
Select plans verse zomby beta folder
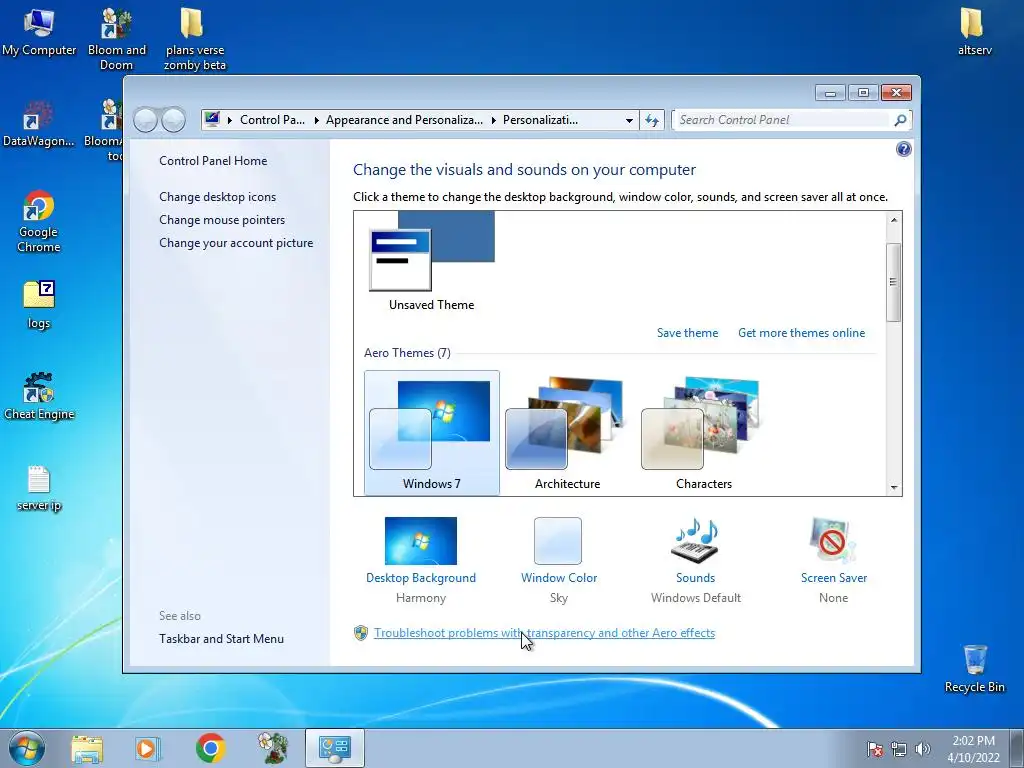click(194, 39)
